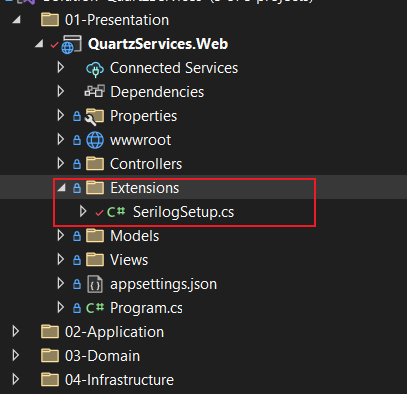Click the lock icon beside Controllers

coord(77,164)
